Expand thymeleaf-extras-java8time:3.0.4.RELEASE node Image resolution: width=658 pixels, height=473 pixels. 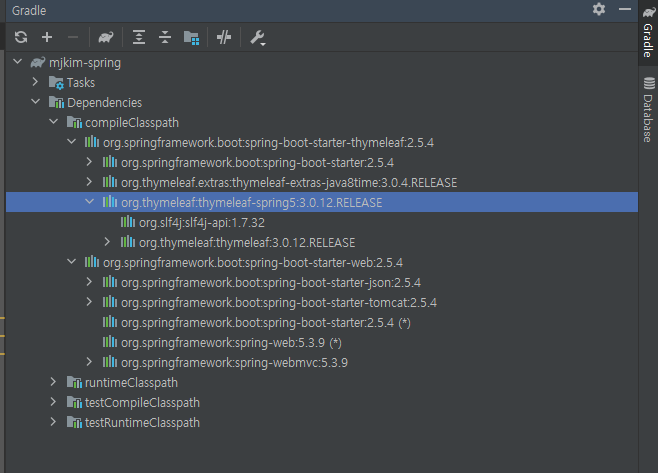tap(89, 182)
